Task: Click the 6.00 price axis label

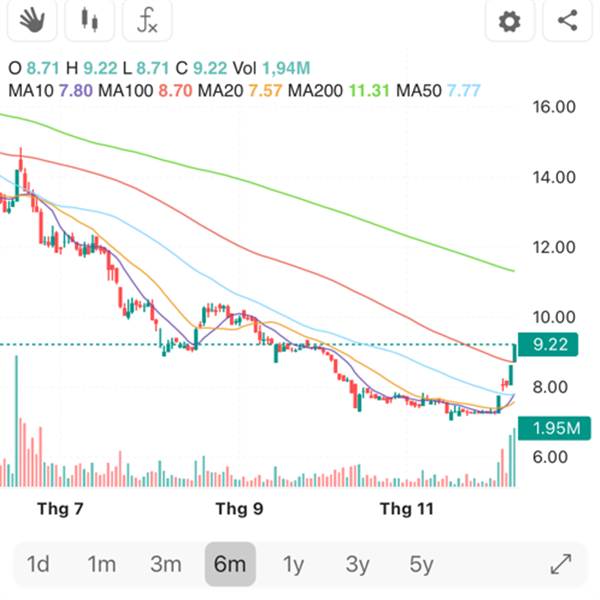Action: coord(550,457)
